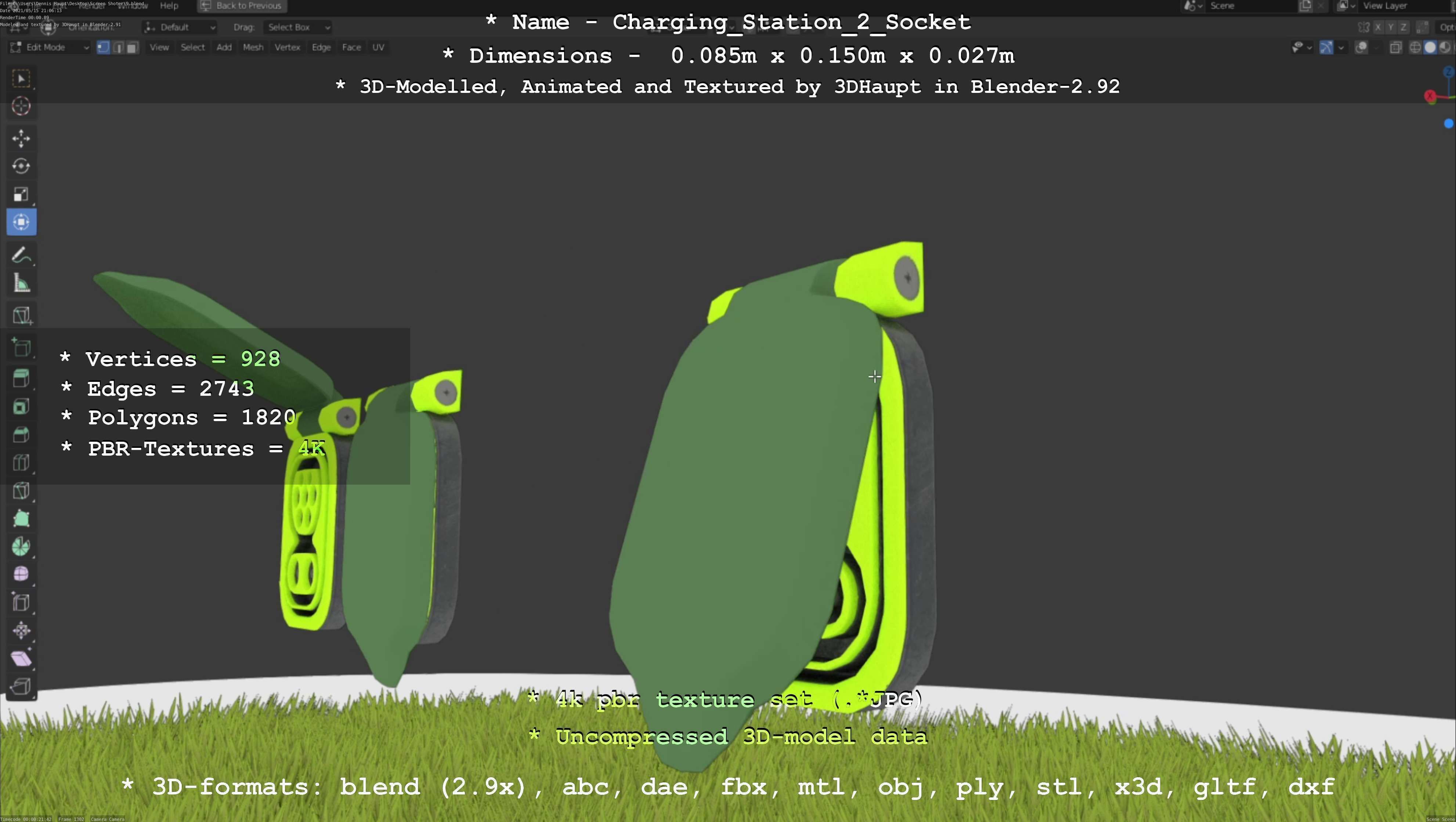
Task: Click the new scene copy icon
Action: click(x=1305, y=6)
